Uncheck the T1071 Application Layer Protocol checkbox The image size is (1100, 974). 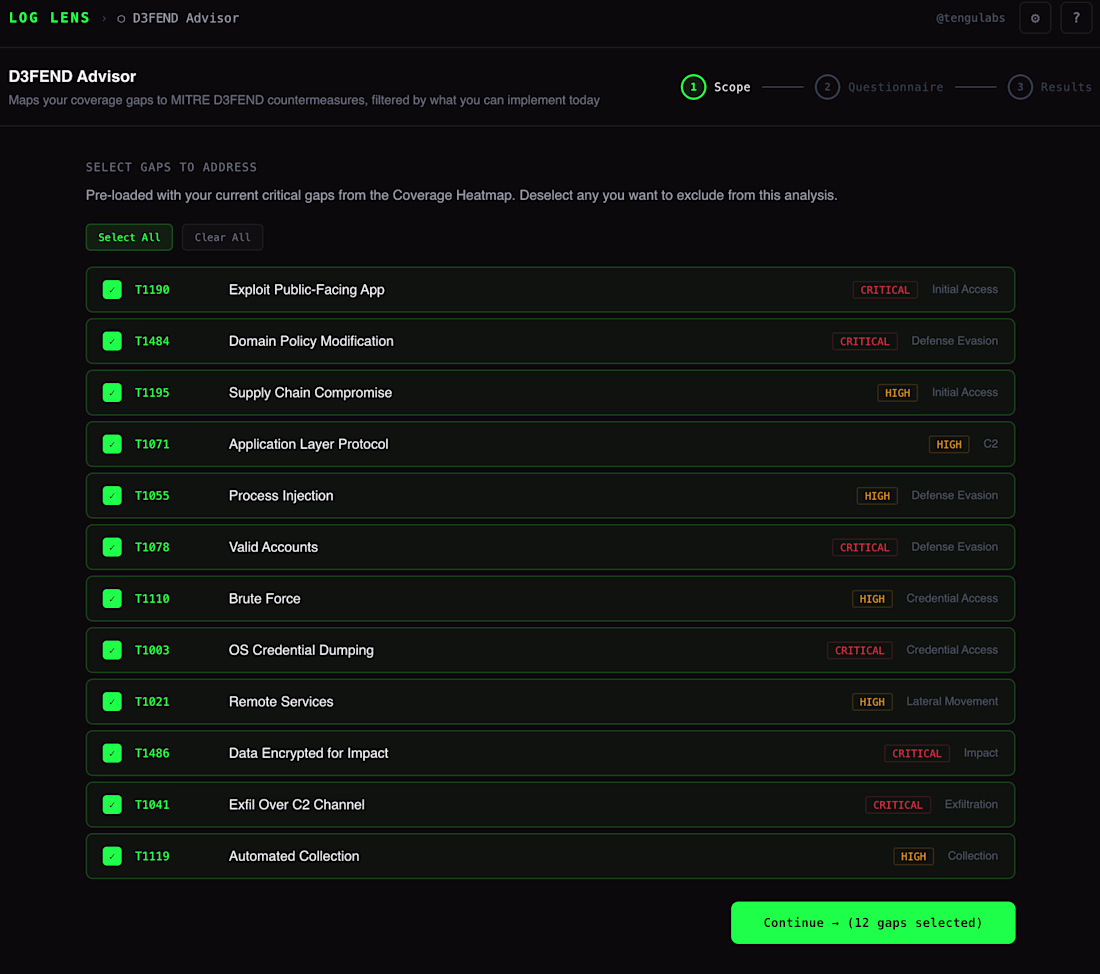pos(112,444)
